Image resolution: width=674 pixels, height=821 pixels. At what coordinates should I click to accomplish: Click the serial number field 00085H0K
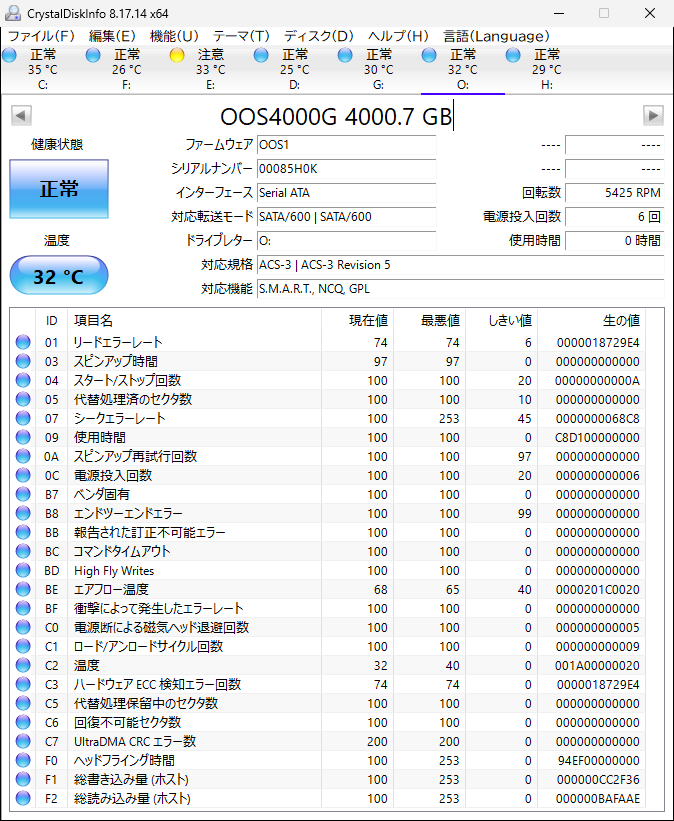(346, 169)
